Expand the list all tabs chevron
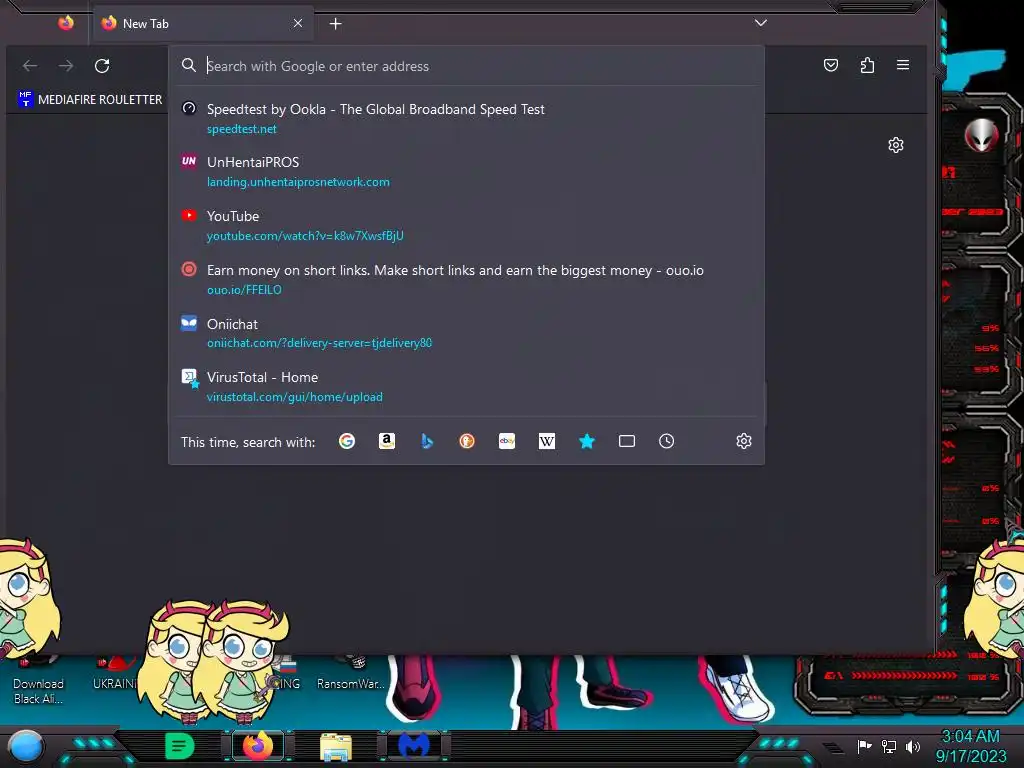 tap(761, 23)
